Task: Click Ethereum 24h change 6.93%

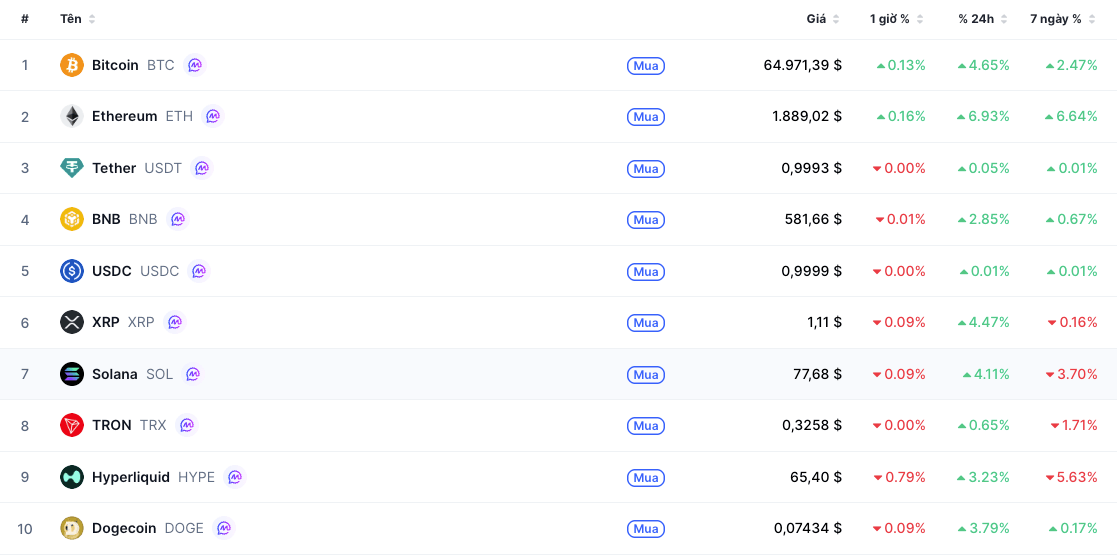Action: tap(983, 117)
